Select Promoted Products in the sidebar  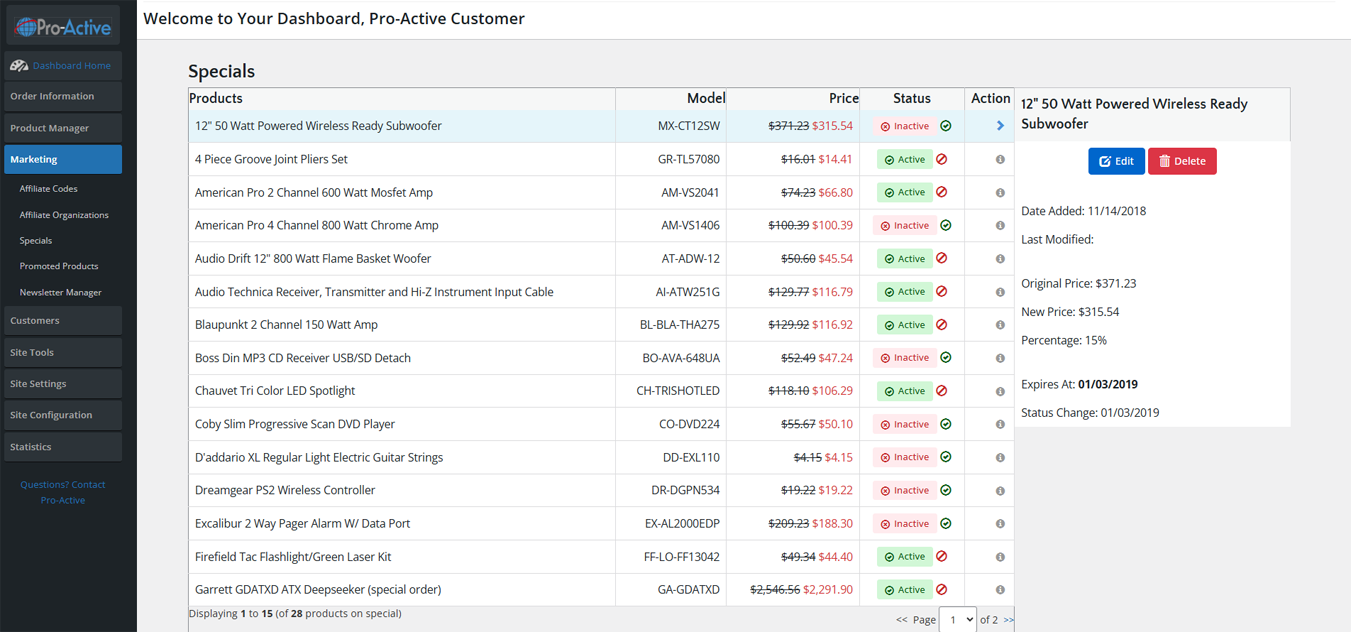59,266
